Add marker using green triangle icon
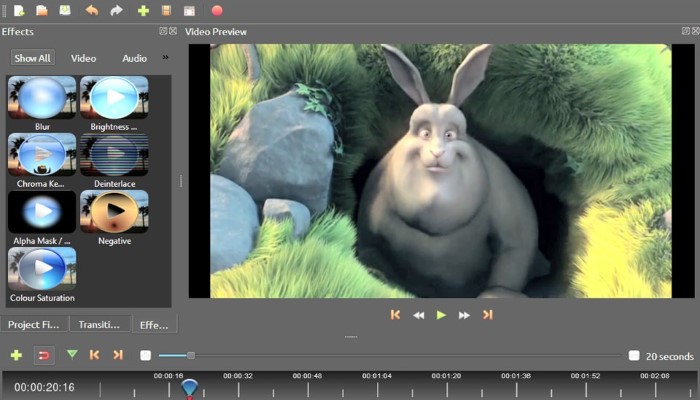 72,354
